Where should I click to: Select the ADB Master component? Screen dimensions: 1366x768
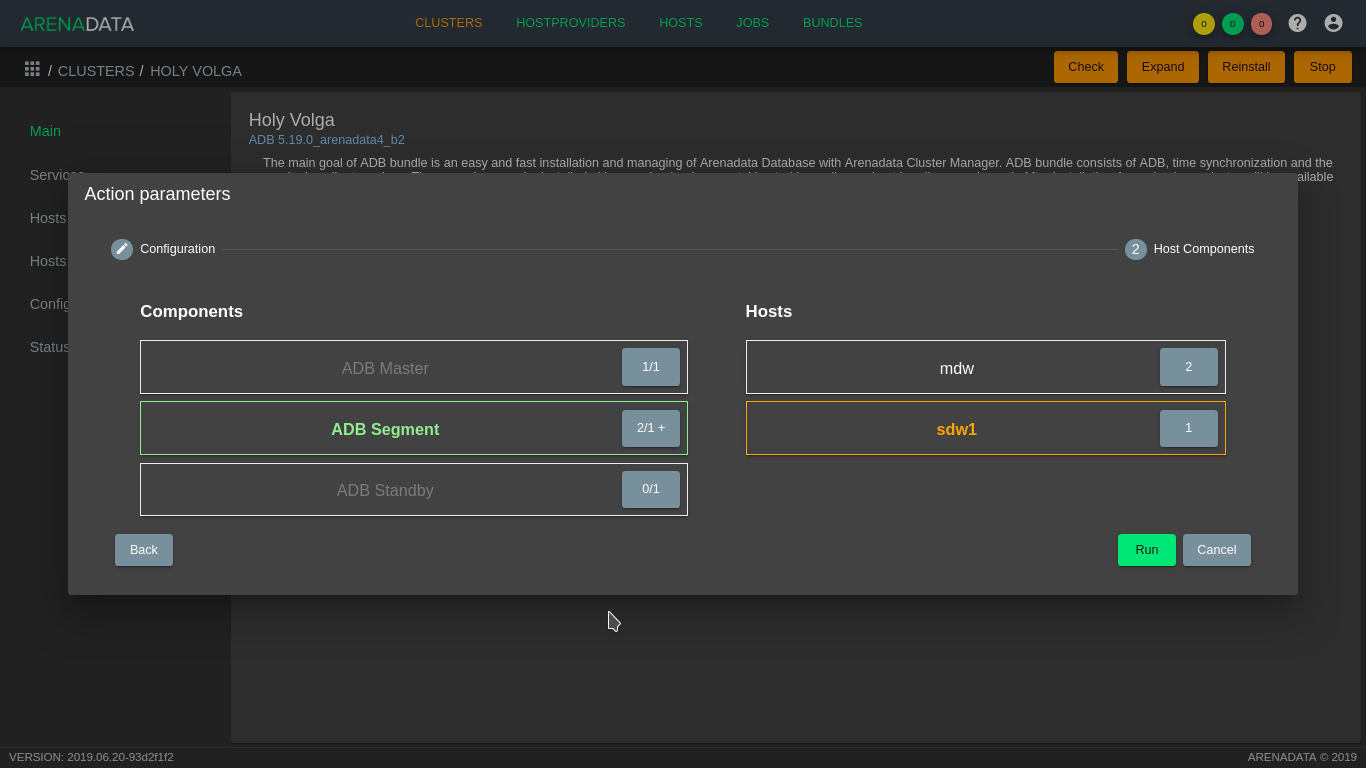(385, 368)
